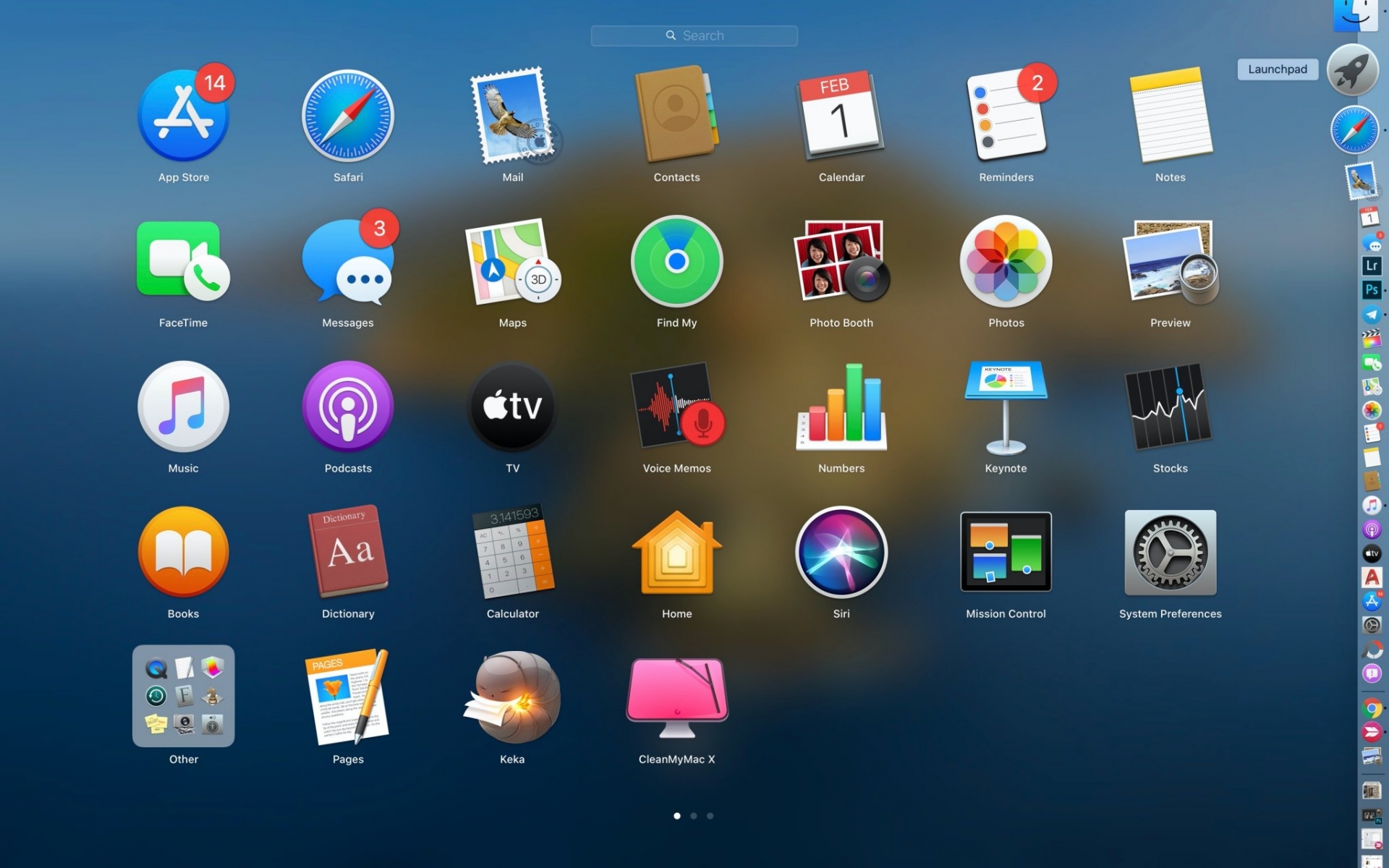
Task: Open the Mail app in Launchpad grid
Action: pos(513,116)
